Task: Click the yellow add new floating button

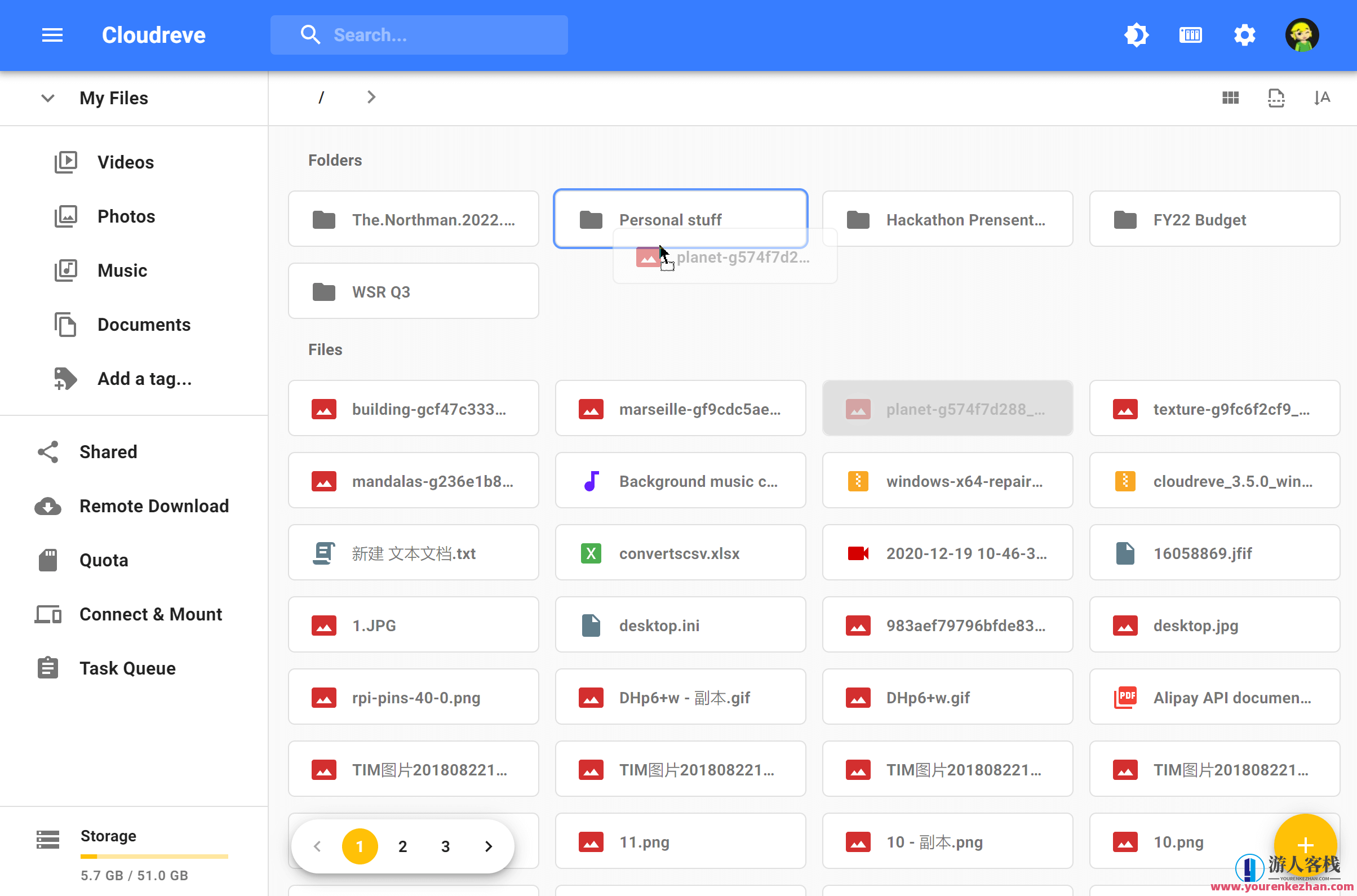Action: 1305,844
